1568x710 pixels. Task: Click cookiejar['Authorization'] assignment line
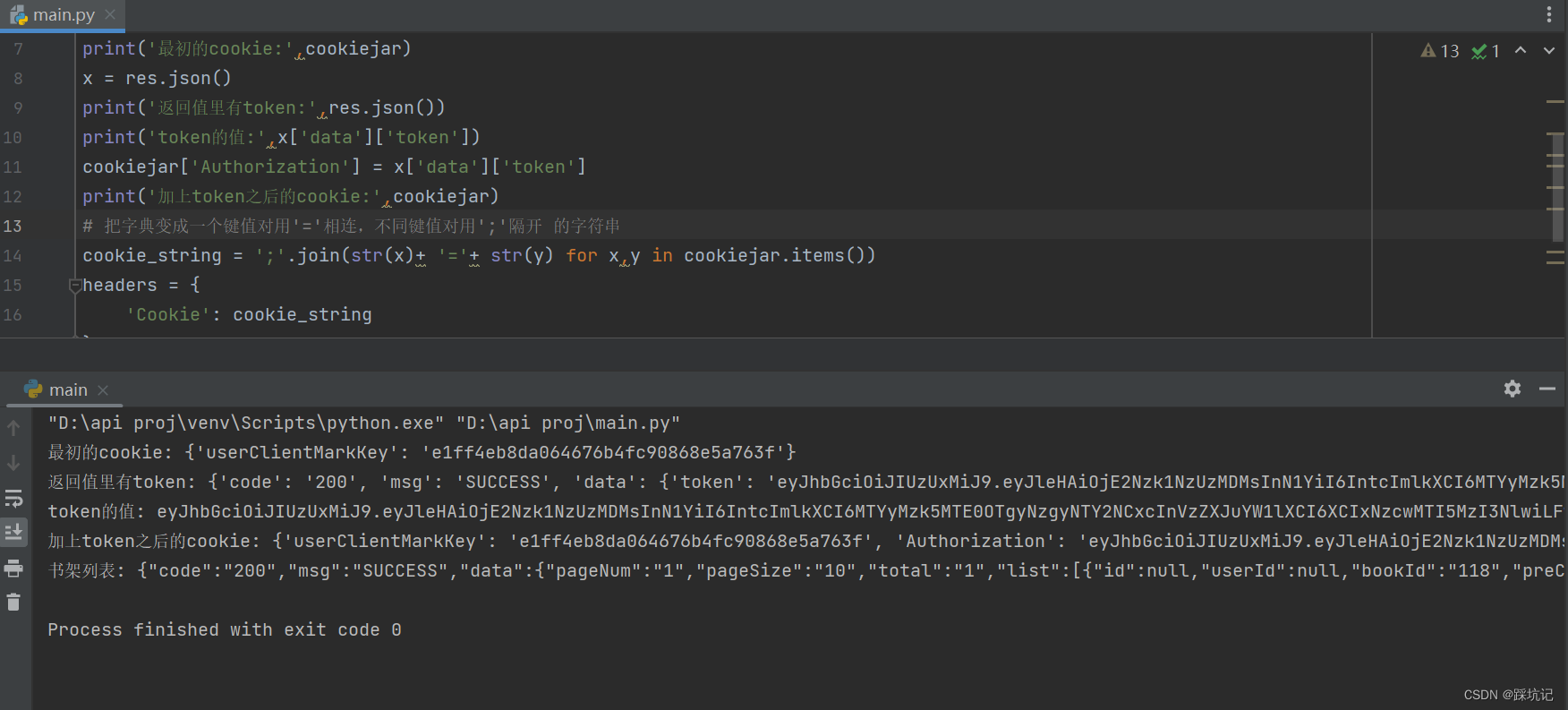point(334,167)
